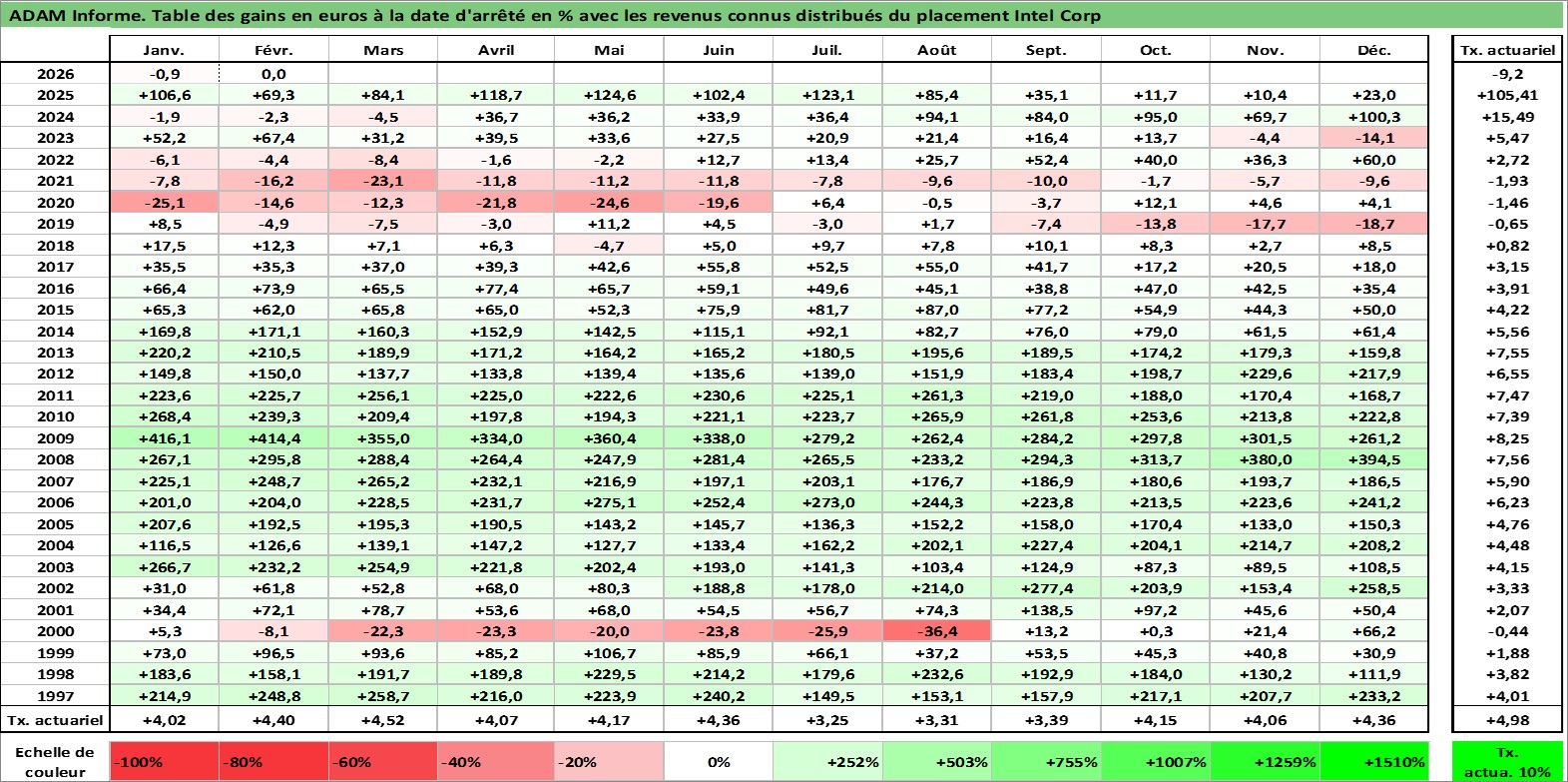Click the 2000 row label
Screen dimensions: 1568x782
click(55, 631)
